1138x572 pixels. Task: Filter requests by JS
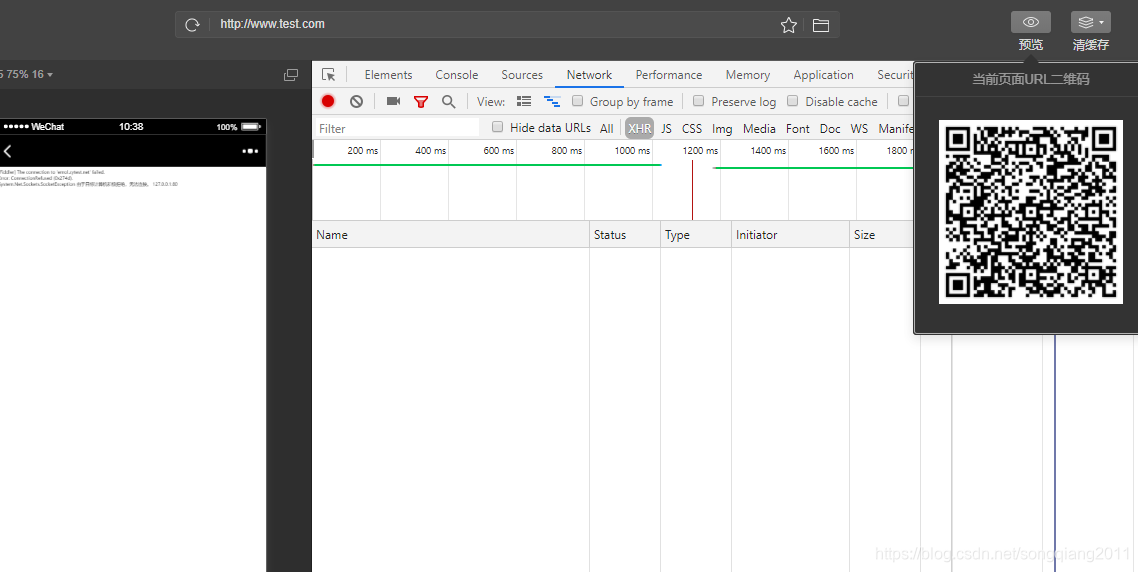666,128
